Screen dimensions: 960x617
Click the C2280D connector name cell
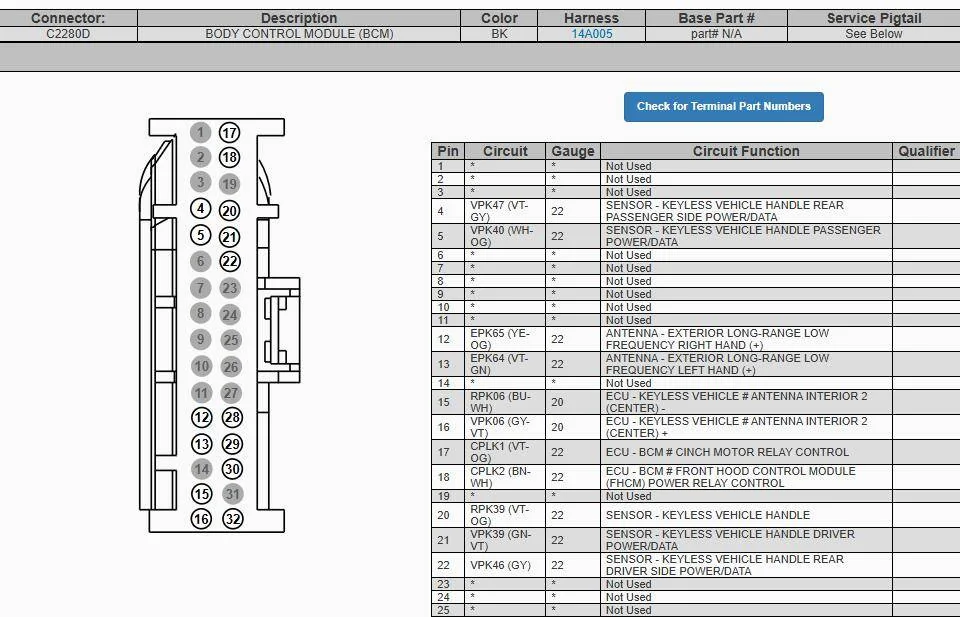pyautogui.click(x=68, y=34)
